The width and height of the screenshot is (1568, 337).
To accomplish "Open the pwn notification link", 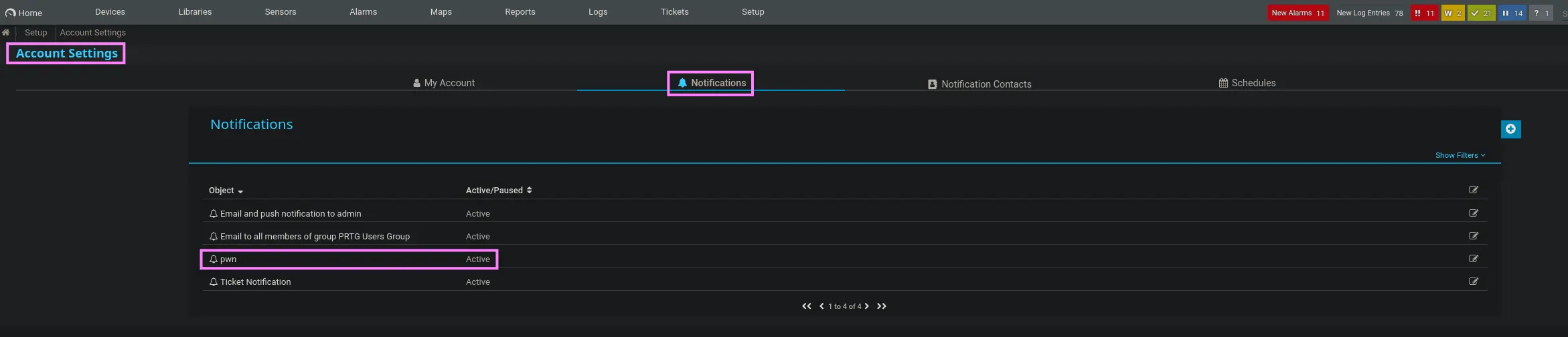I will (x=228, y=259).
